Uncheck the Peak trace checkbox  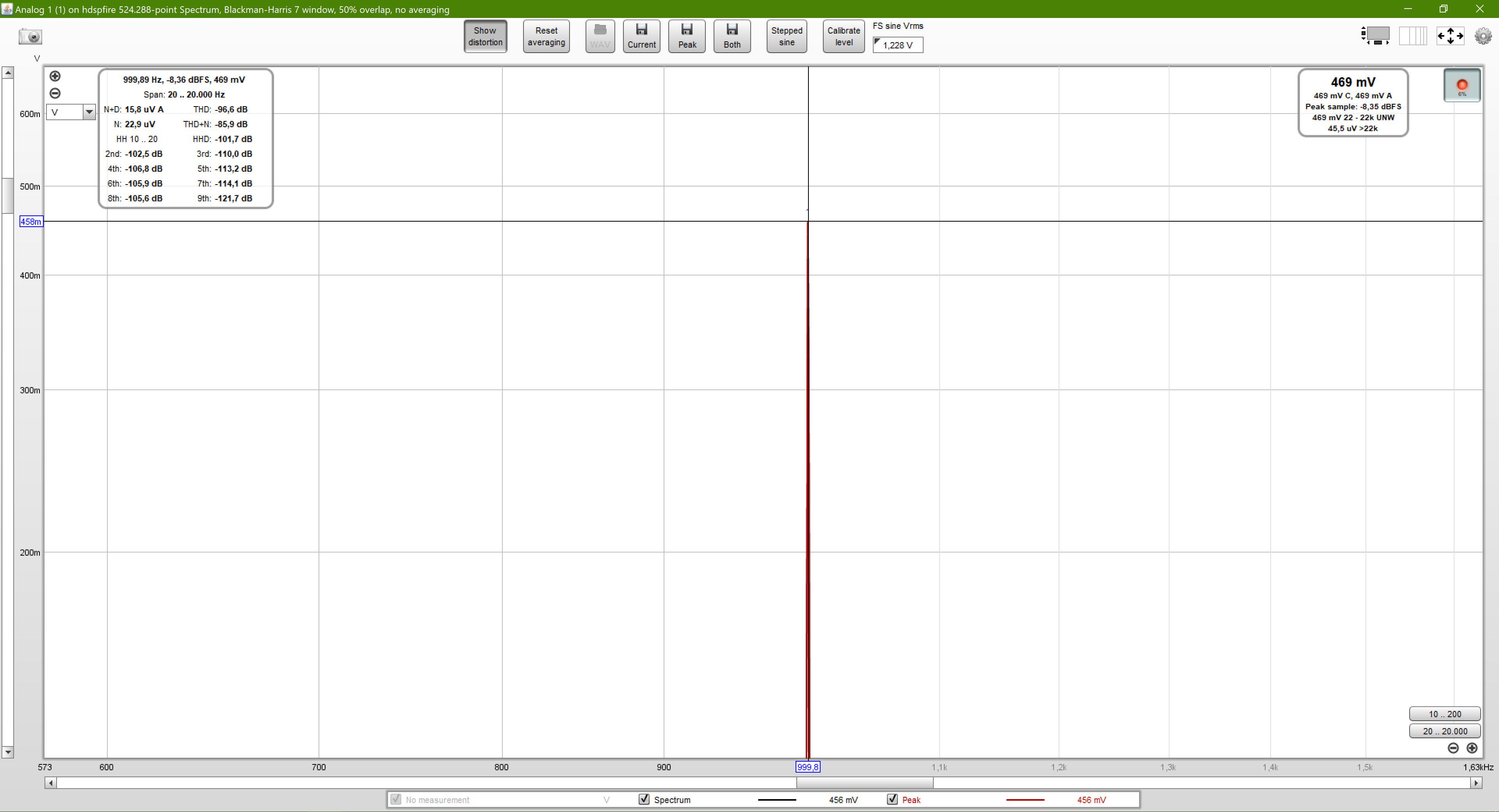[x=892, y=799]
